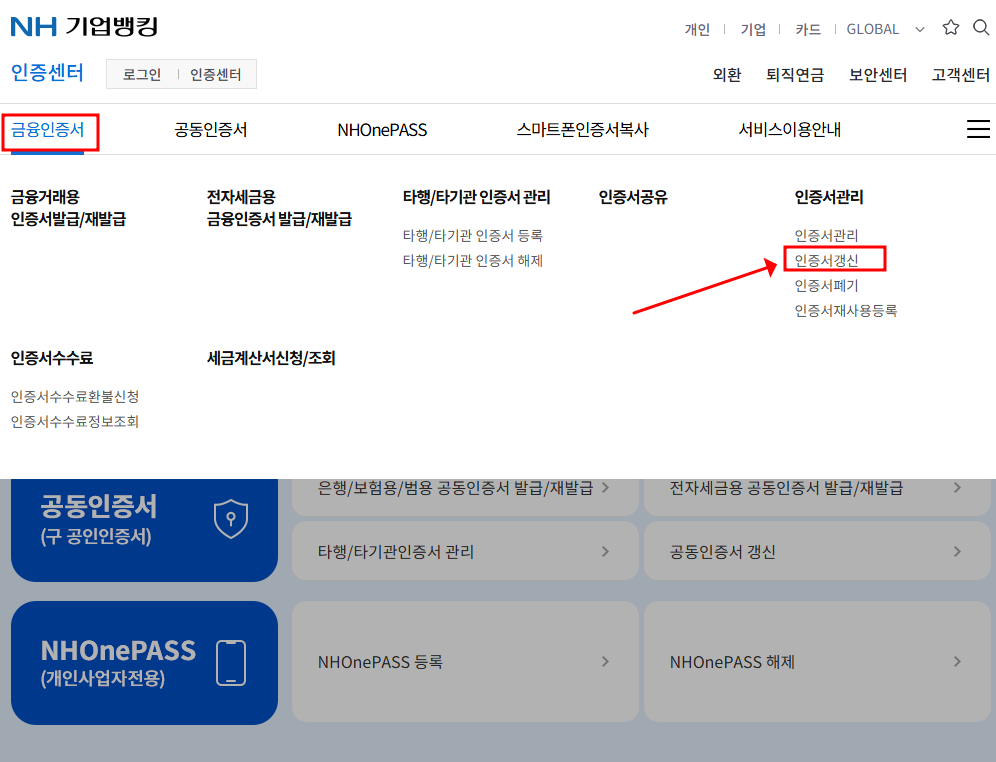
Task: Click the 로그인 button
Action: (142, 74)
